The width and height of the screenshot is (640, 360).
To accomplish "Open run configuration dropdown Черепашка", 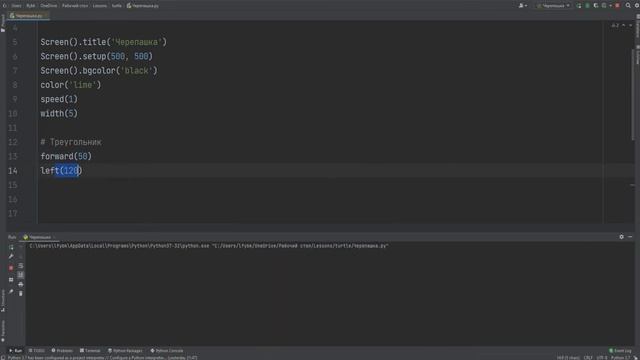I will point(553,6).
